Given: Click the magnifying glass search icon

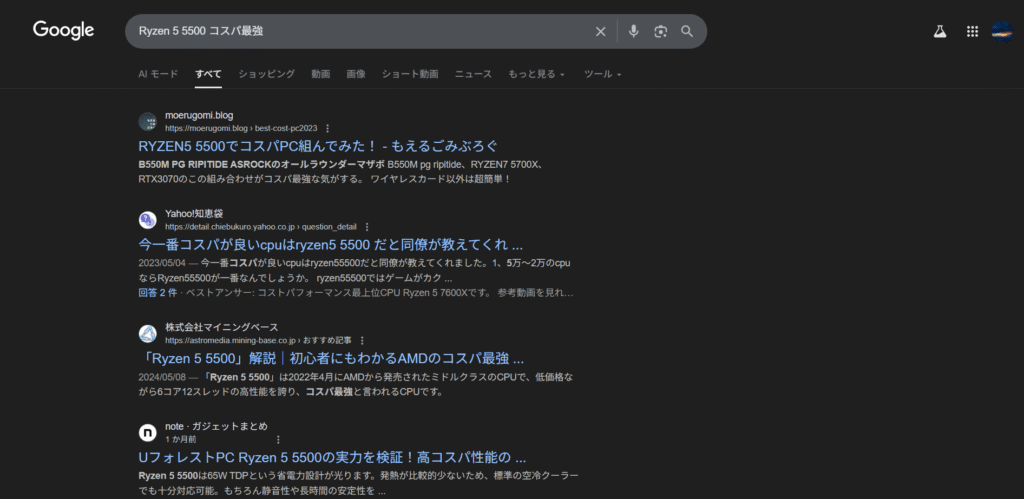Looking at the screenshot, I should click(x=687, y=31).
